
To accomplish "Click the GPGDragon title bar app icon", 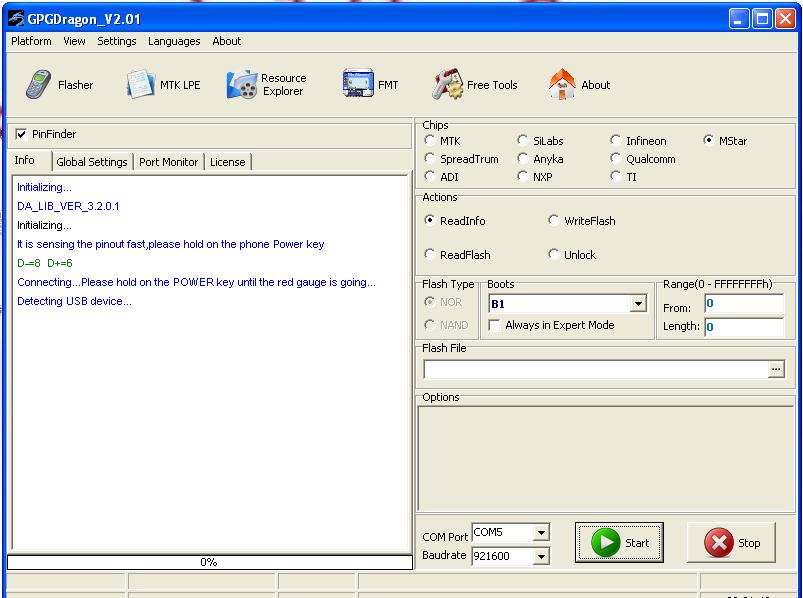I will [15, 19].
